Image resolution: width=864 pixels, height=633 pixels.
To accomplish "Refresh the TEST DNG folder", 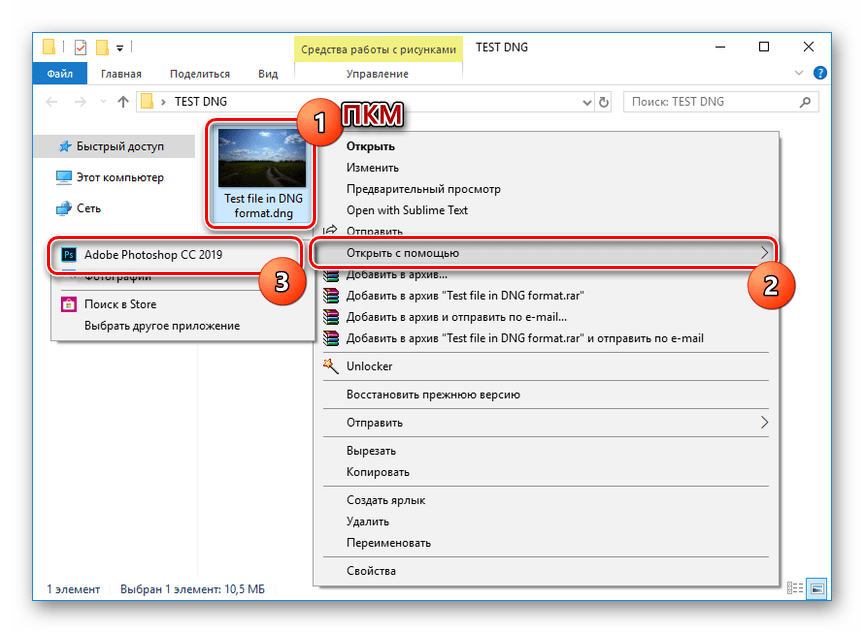I will [604, 102].
